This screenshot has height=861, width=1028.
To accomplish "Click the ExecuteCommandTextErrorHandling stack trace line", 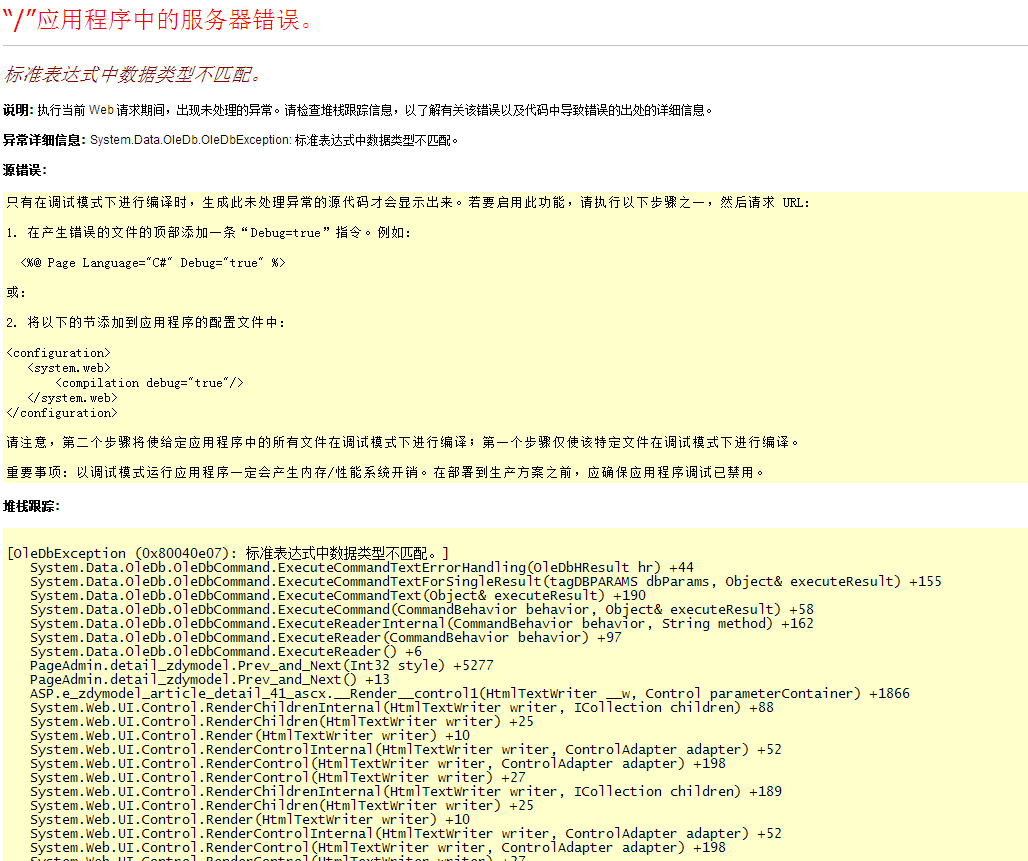I will (x=361, y=567).
